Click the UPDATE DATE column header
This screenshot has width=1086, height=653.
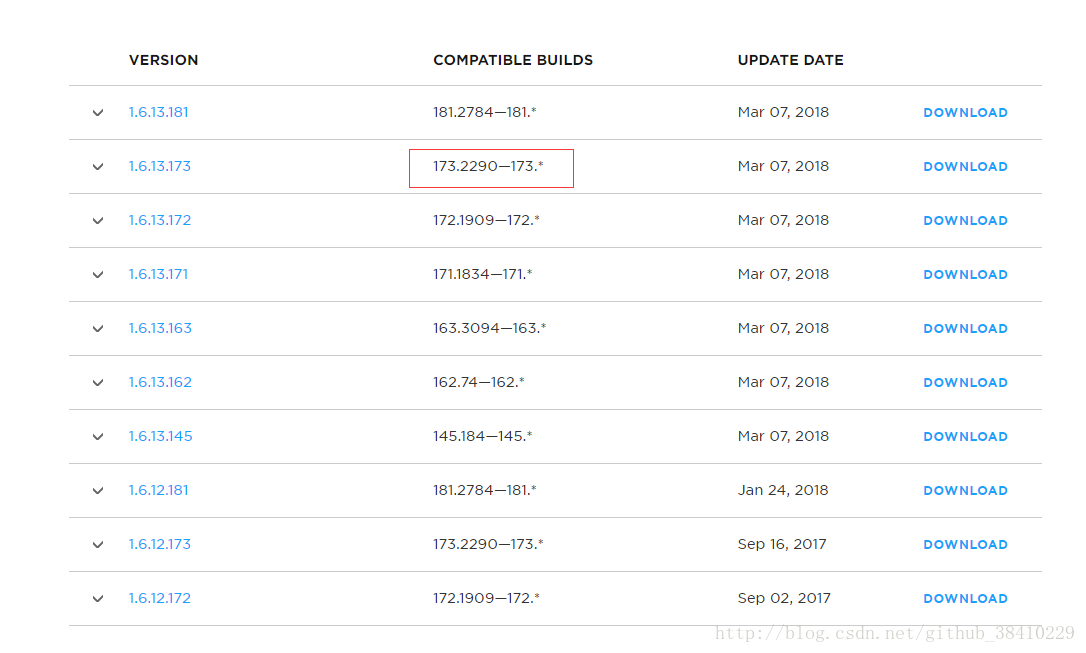(790, 60)
